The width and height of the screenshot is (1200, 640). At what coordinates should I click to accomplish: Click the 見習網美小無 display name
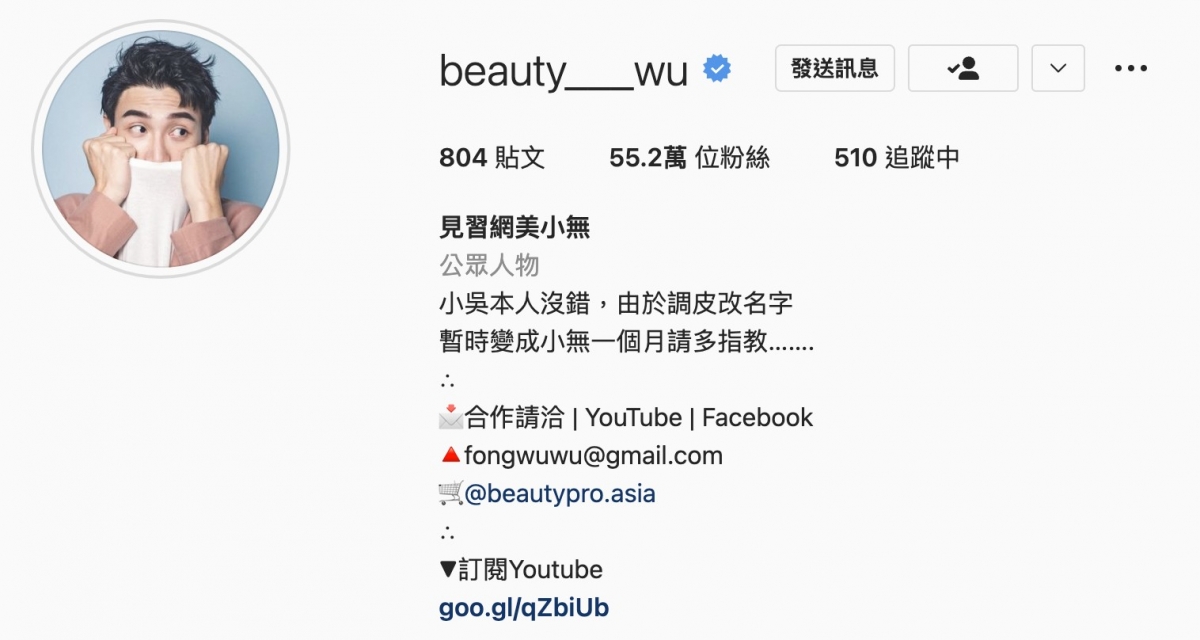[515, 228]
